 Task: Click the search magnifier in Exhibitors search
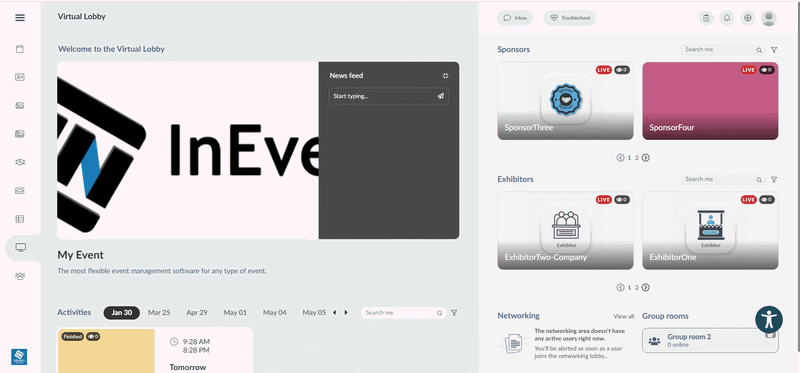point(759,180)
